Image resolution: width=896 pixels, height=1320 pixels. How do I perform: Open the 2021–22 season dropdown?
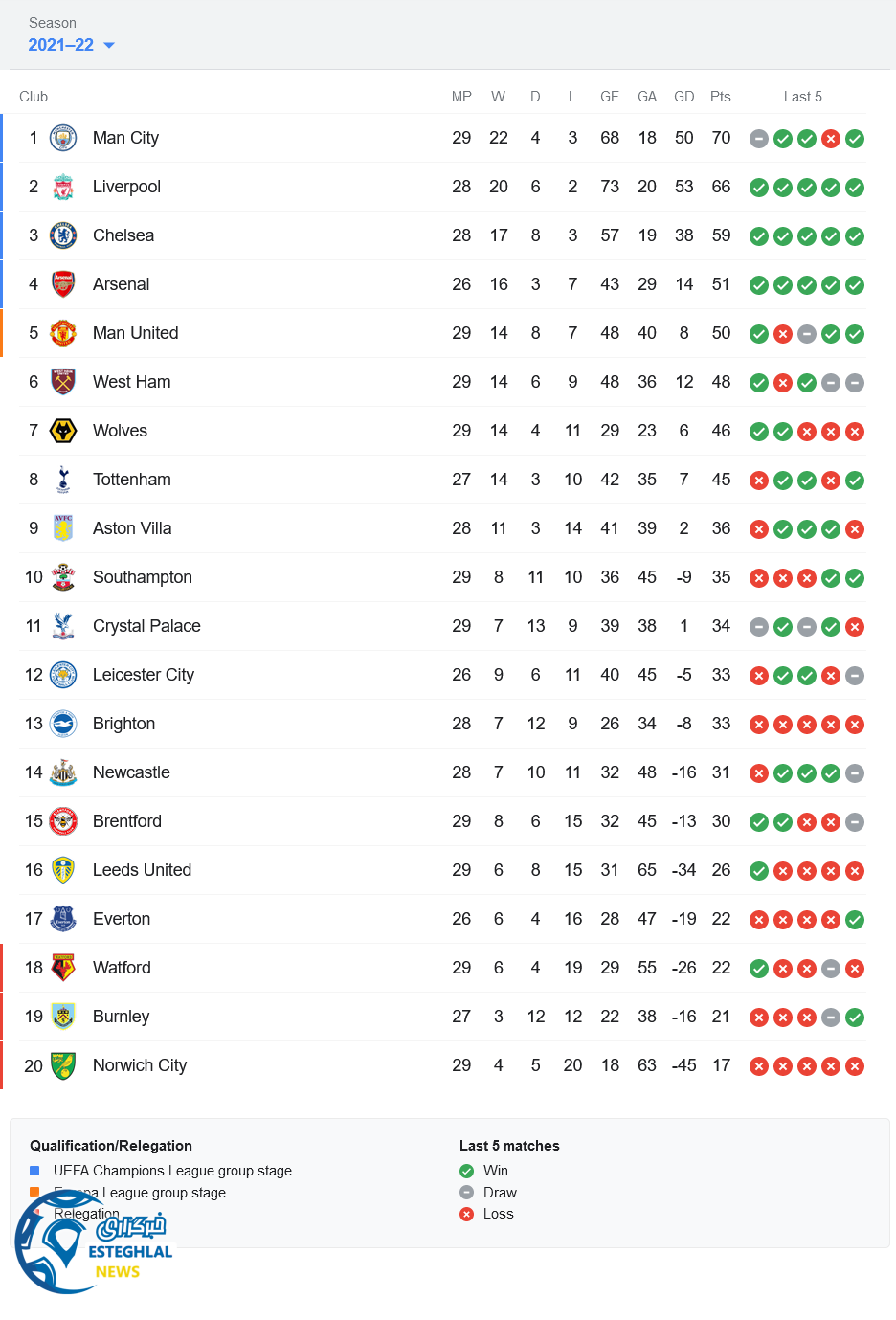(x=61, y=45)
